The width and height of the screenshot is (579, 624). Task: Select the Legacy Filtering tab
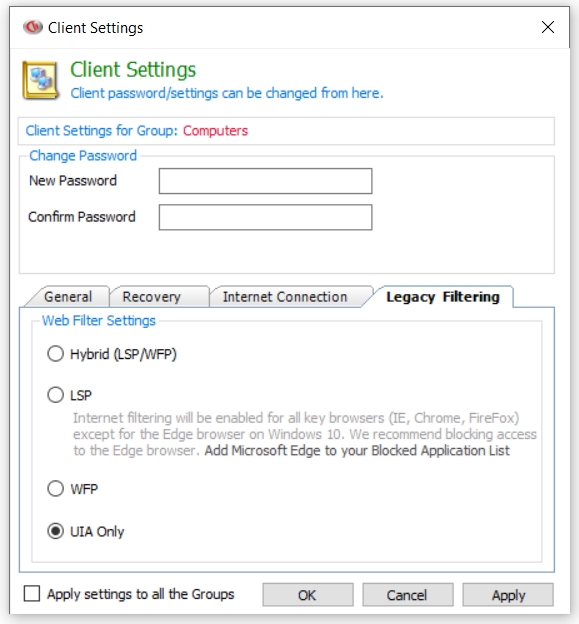coord(443,297)
